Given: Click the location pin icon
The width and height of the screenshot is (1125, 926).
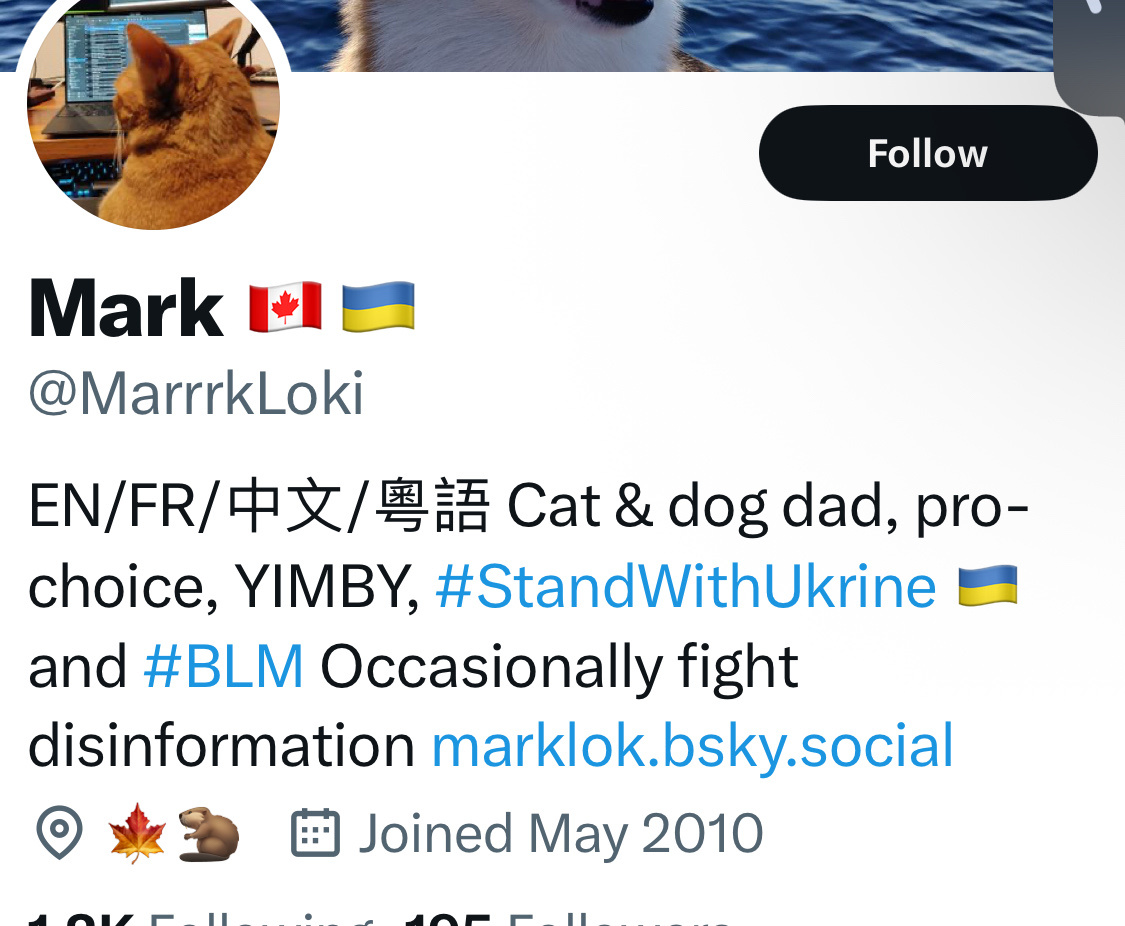Looking at the screenshot, I should point(60,833).
